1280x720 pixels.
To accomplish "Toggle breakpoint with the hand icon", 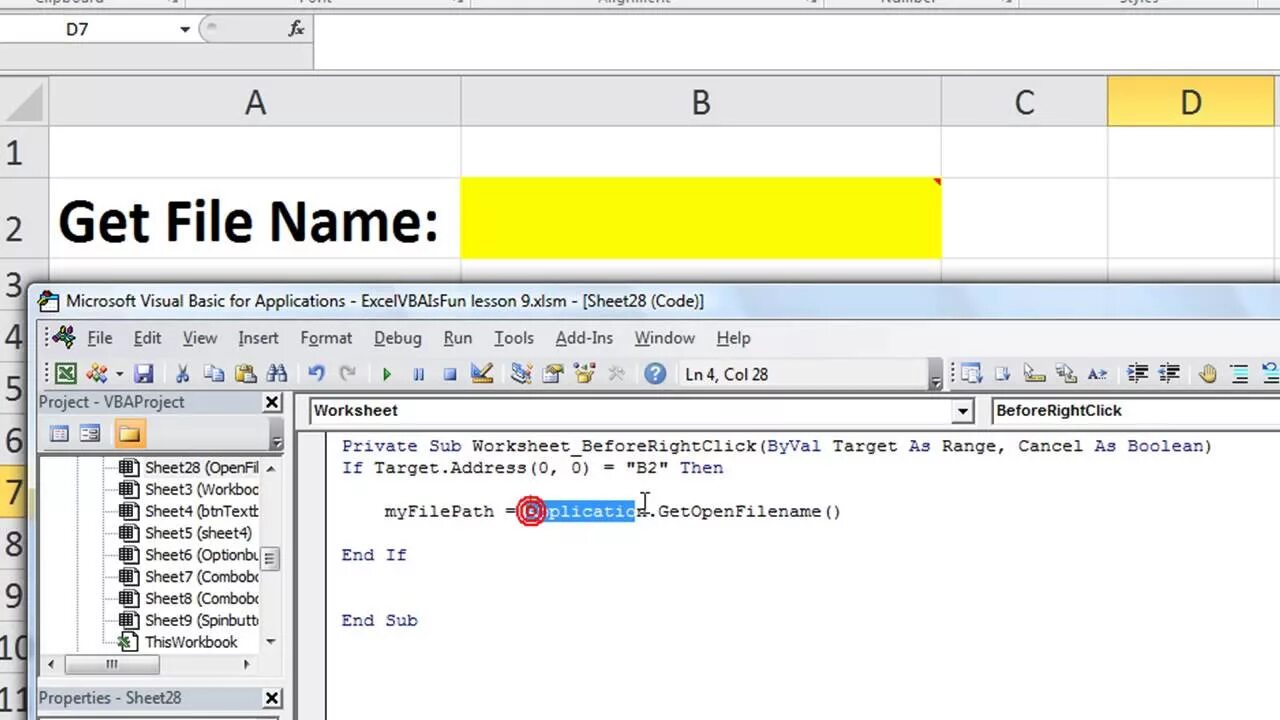I will 1207,374.
